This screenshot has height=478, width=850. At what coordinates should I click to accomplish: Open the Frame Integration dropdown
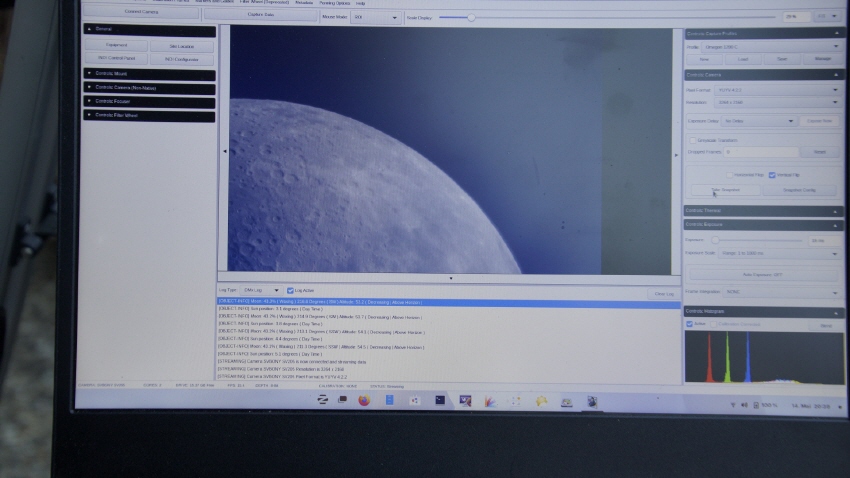coord(782,292)
